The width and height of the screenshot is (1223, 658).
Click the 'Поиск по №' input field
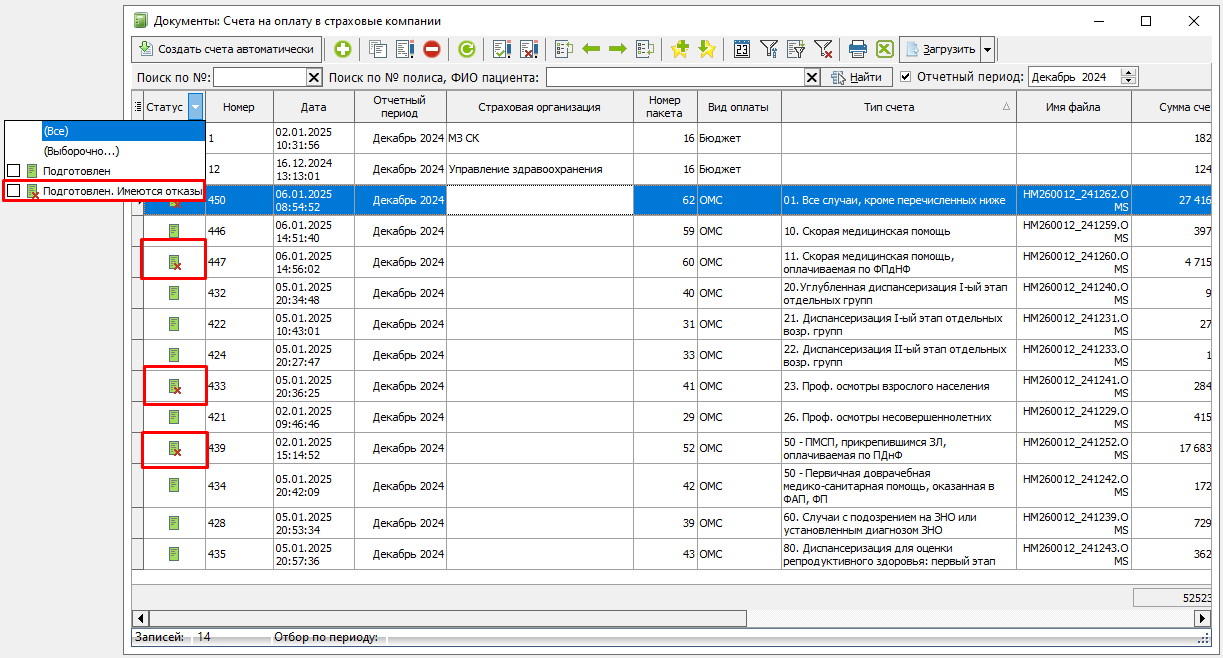click(x=260, y=77)
